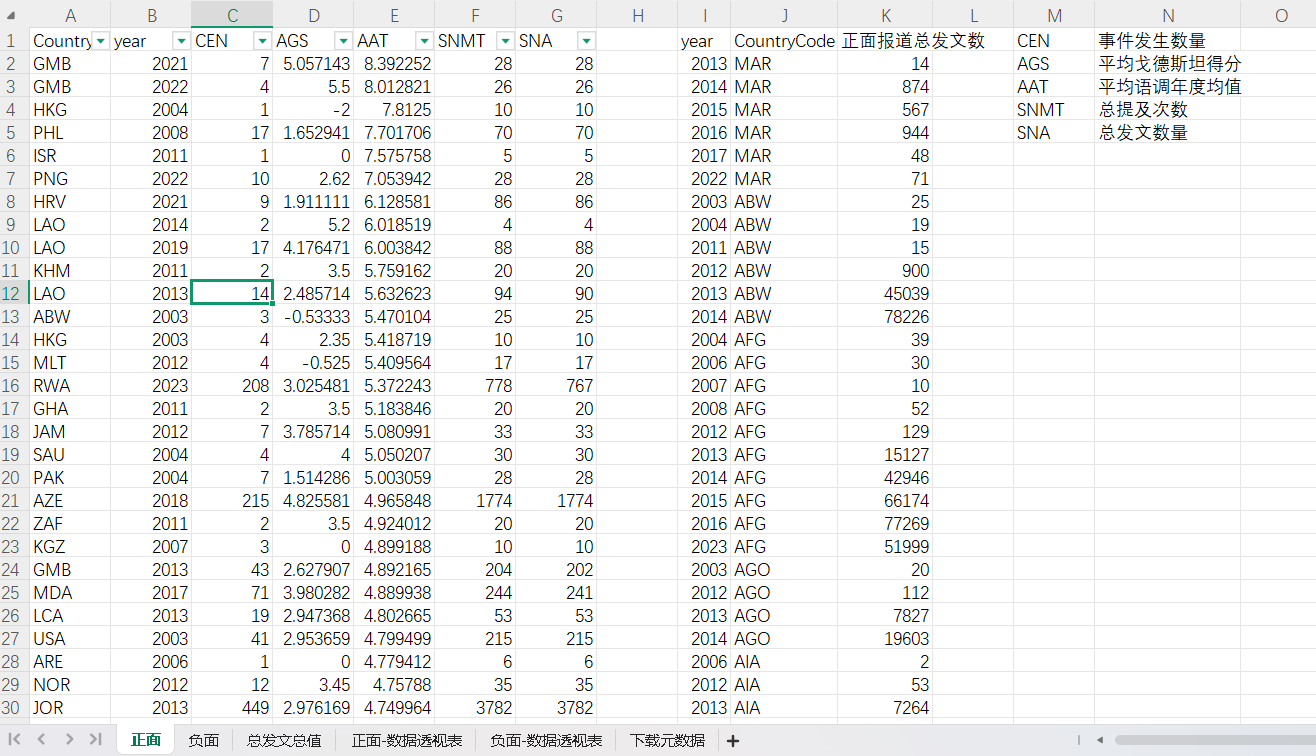Select the cell containing PHL
This screenshot has height=756, width=1316.
[70, 133]
